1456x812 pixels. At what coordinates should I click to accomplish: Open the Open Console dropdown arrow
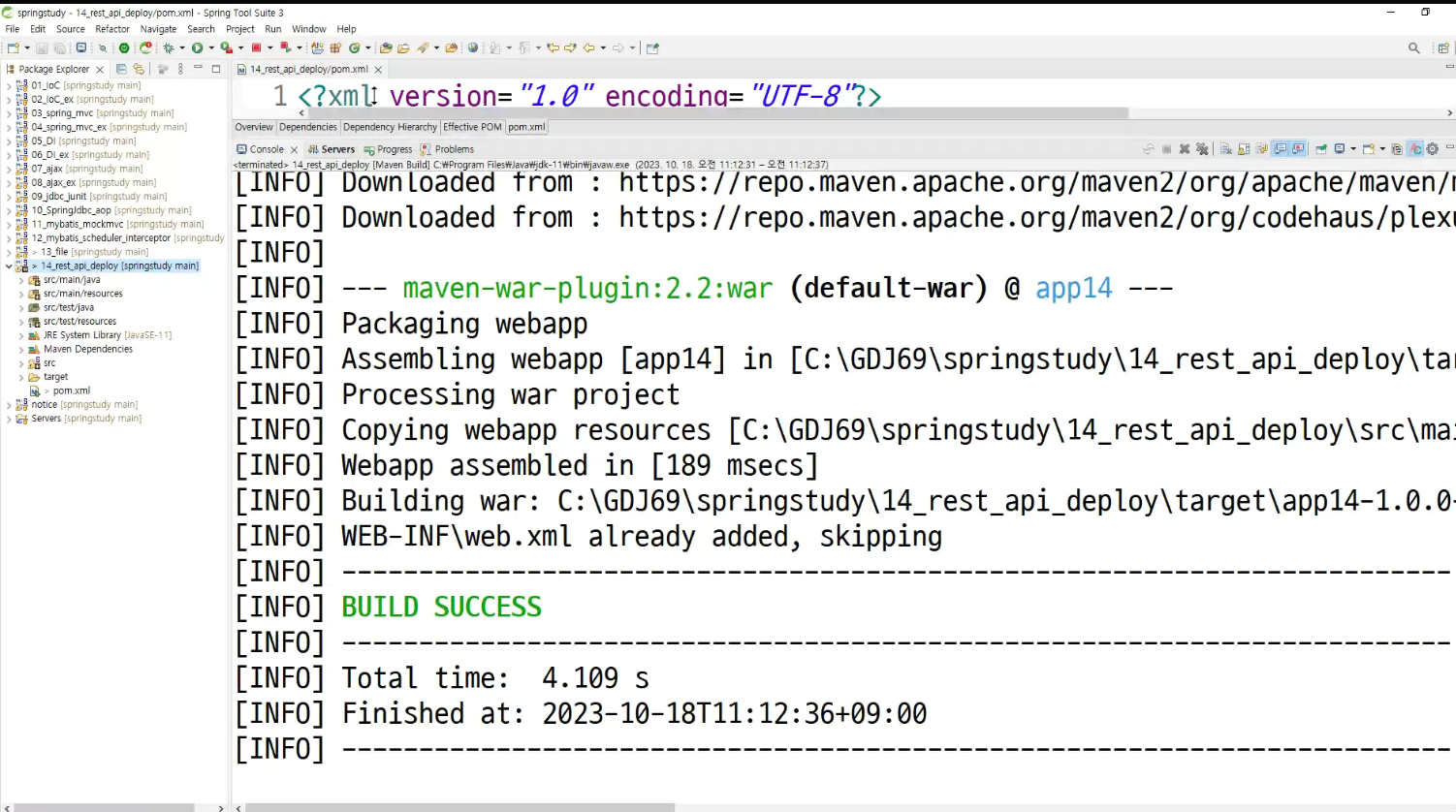point(1382,149)
